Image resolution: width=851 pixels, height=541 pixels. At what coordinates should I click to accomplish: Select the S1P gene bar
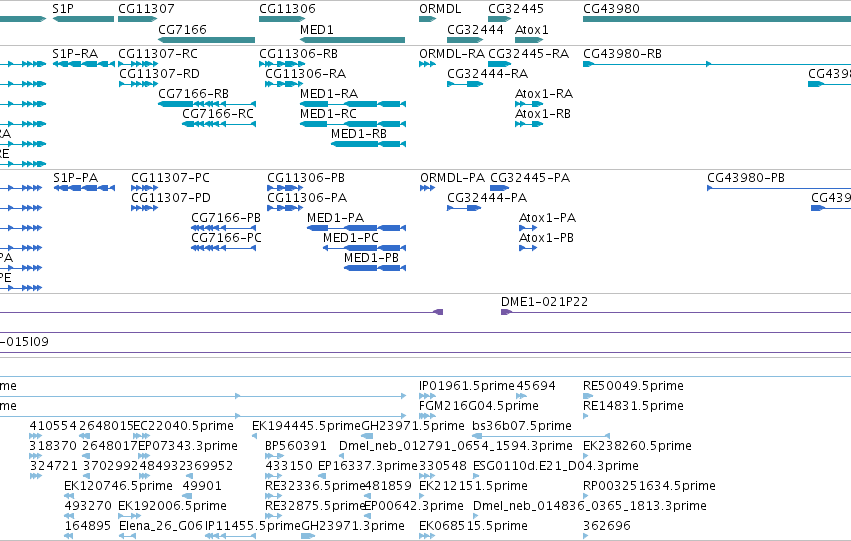83,19
